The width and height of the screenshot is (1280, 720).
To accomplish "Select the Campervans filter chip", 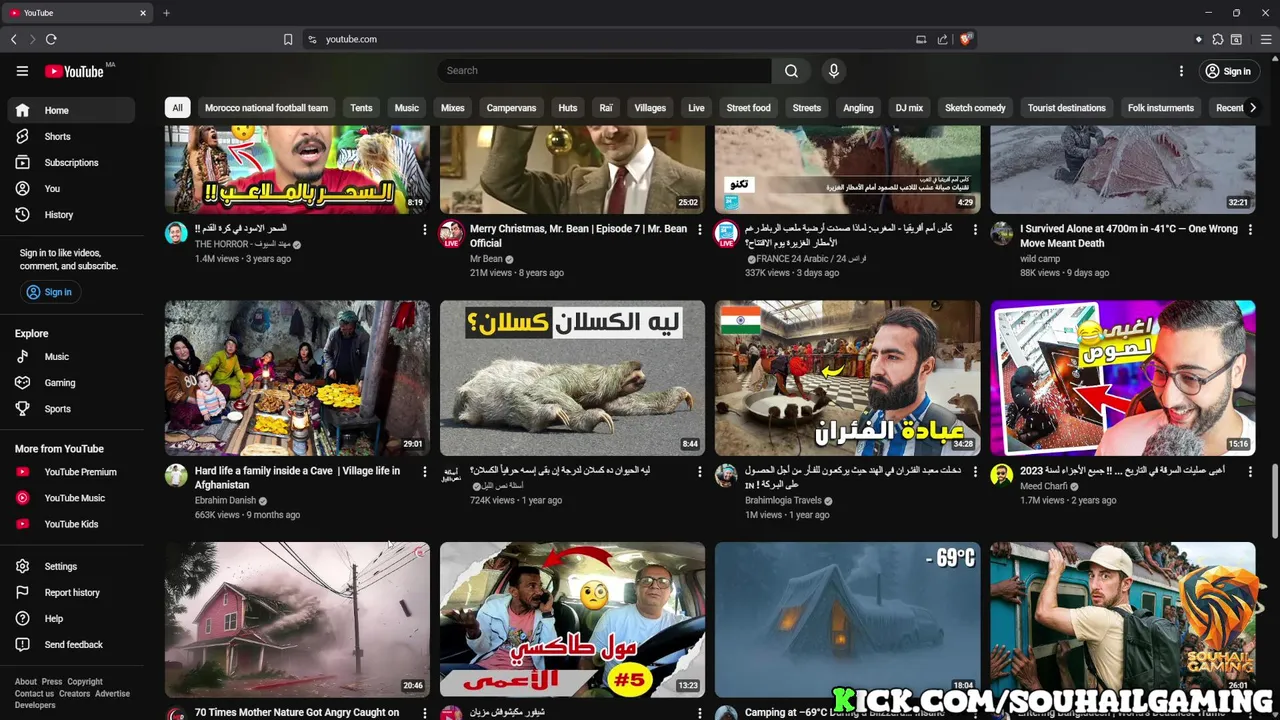I will coord(511,108).
